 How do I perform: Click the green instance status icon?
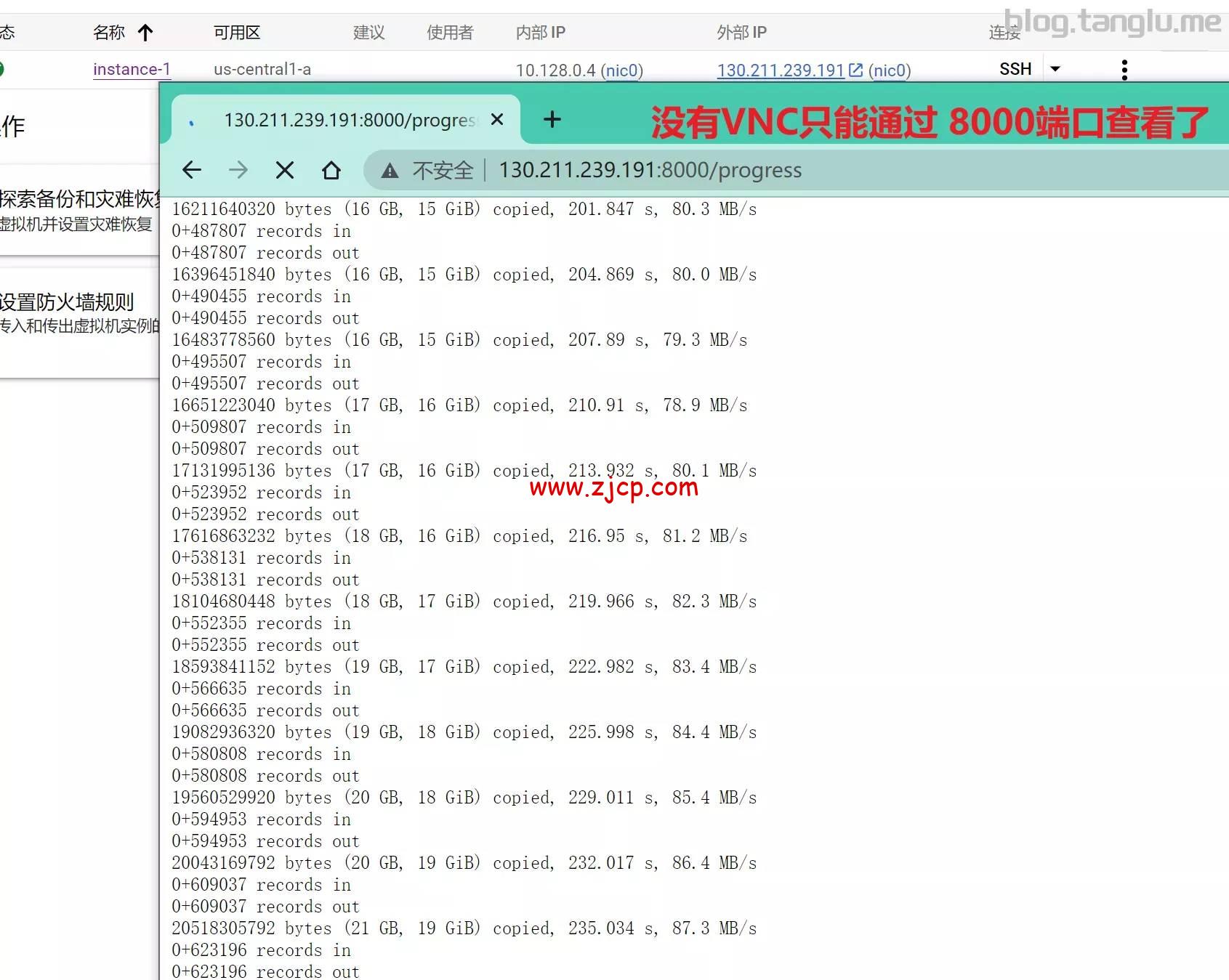tap(4, 69)
